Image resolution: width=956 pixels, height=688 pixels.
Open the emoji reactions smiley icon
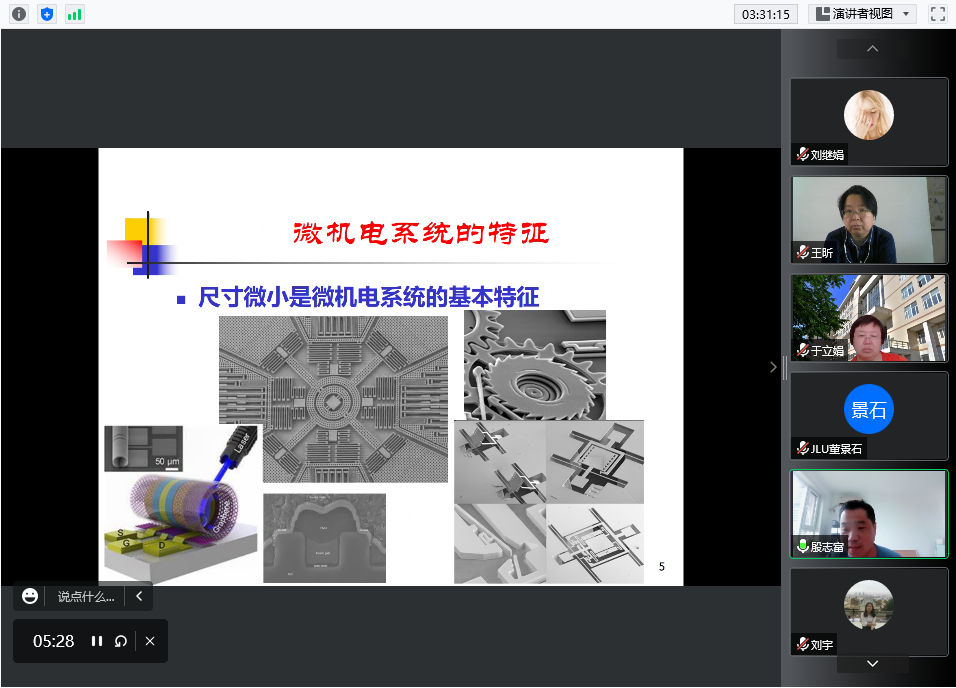click(x=30, y=596)
